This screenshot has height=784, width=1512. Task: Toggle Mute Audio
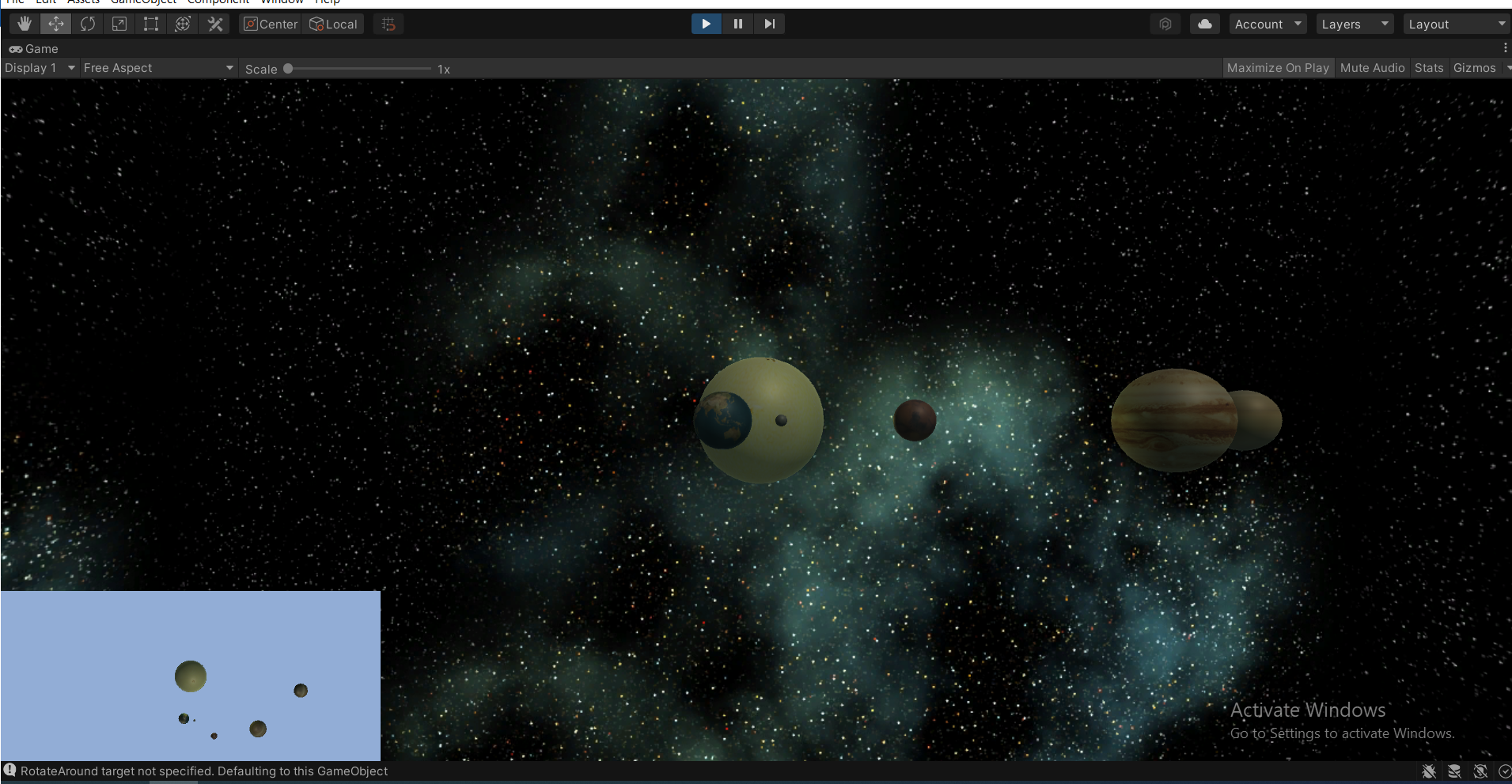[x=1372, y=68]
